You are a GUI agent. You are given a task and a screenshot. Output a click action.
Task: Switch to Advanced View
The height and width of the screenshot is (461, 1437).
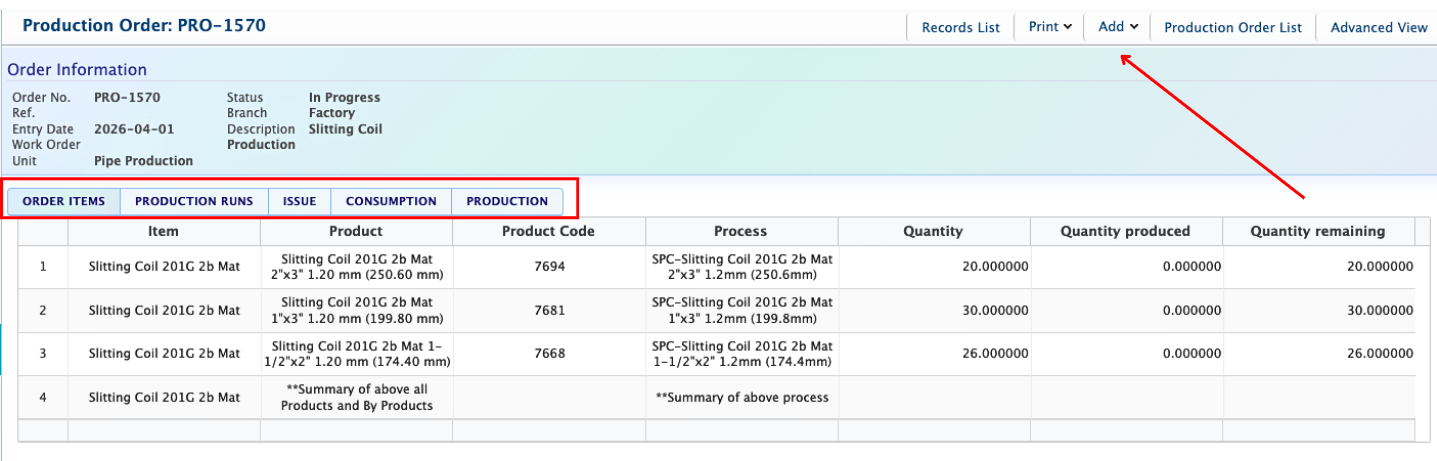[1378, 27]
